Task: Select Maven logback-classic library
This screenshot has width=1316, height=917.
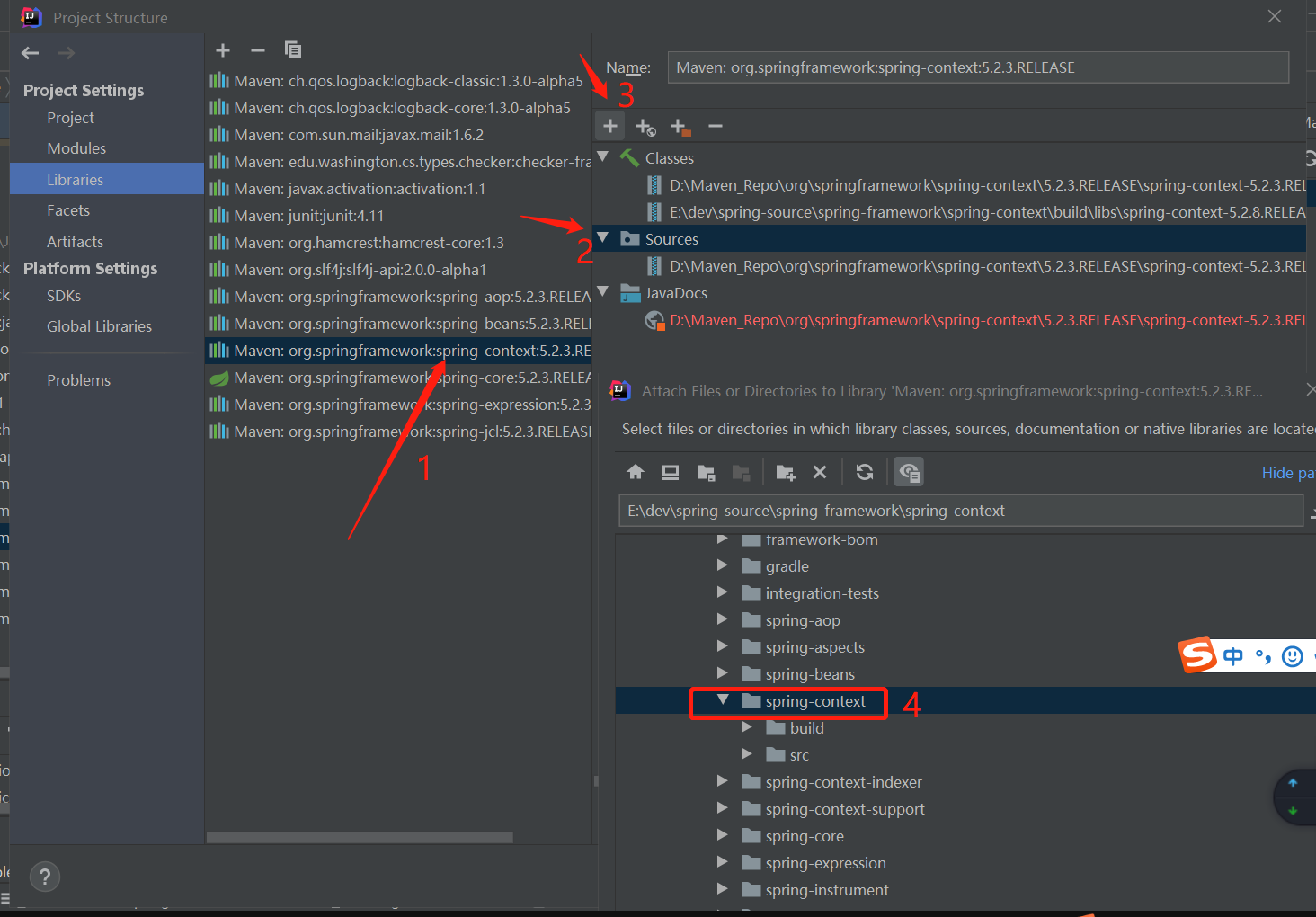Action: [399, 81]
